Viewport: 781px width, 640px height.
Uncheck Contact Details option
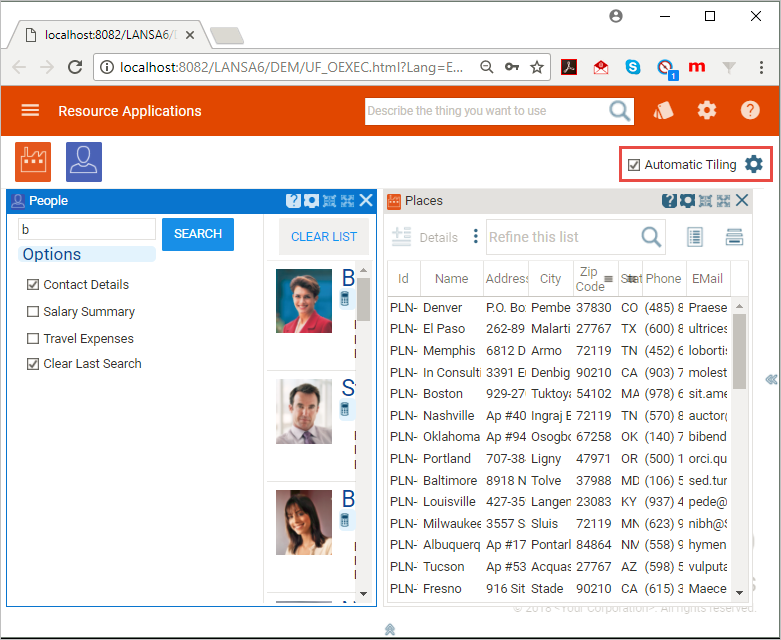(33, 284)
